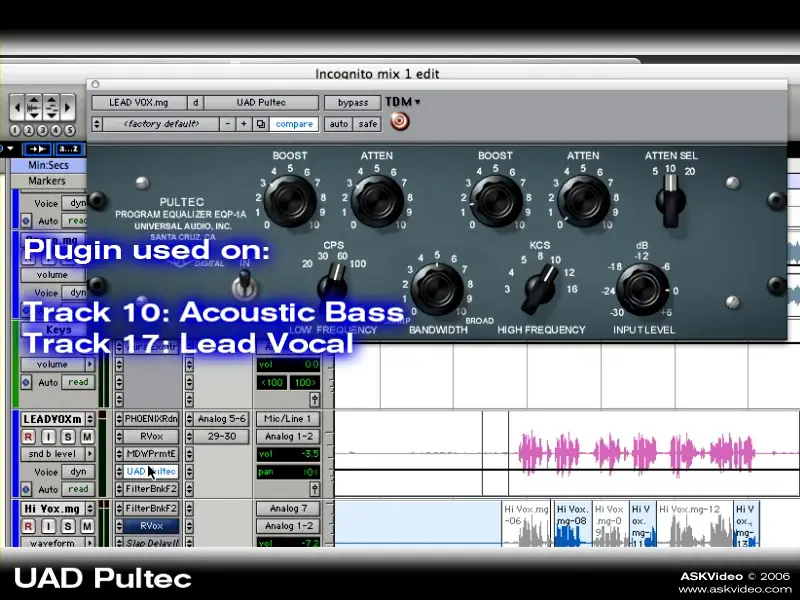Click the low frequency BOOST knob
The image size is (800, 600).
pos(290,201)
